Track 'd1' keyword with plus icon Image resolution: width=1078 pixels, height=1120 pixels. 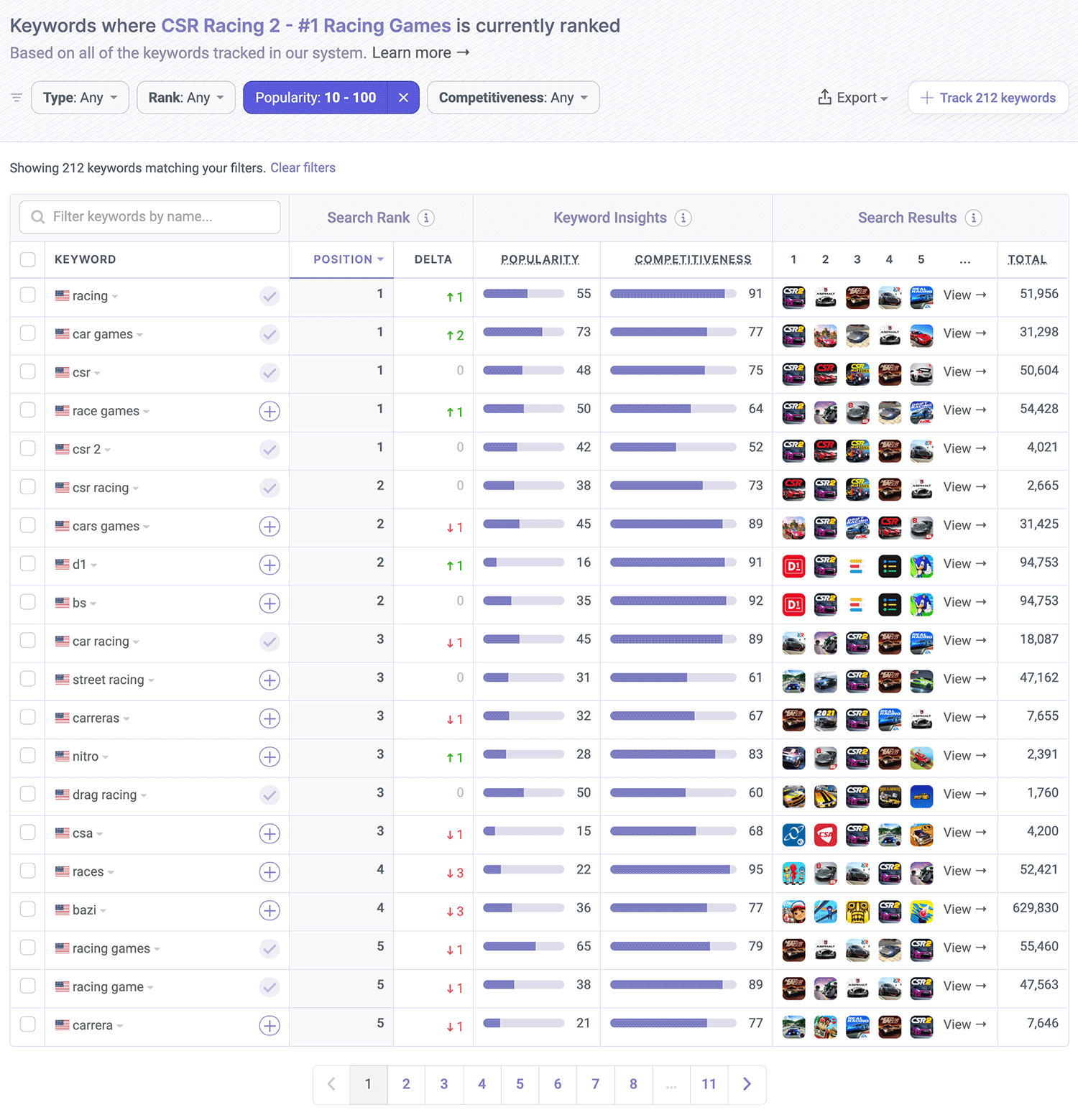(x=269, y=565)
